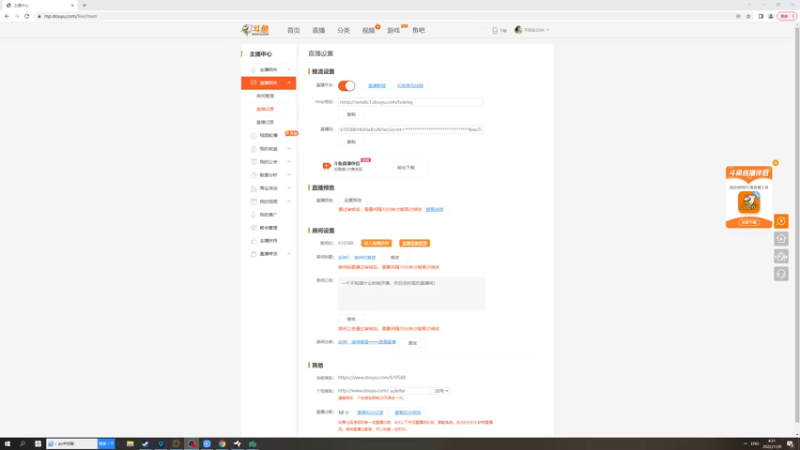
Task: Click the user avatar in header
Action: pos(518,30)
